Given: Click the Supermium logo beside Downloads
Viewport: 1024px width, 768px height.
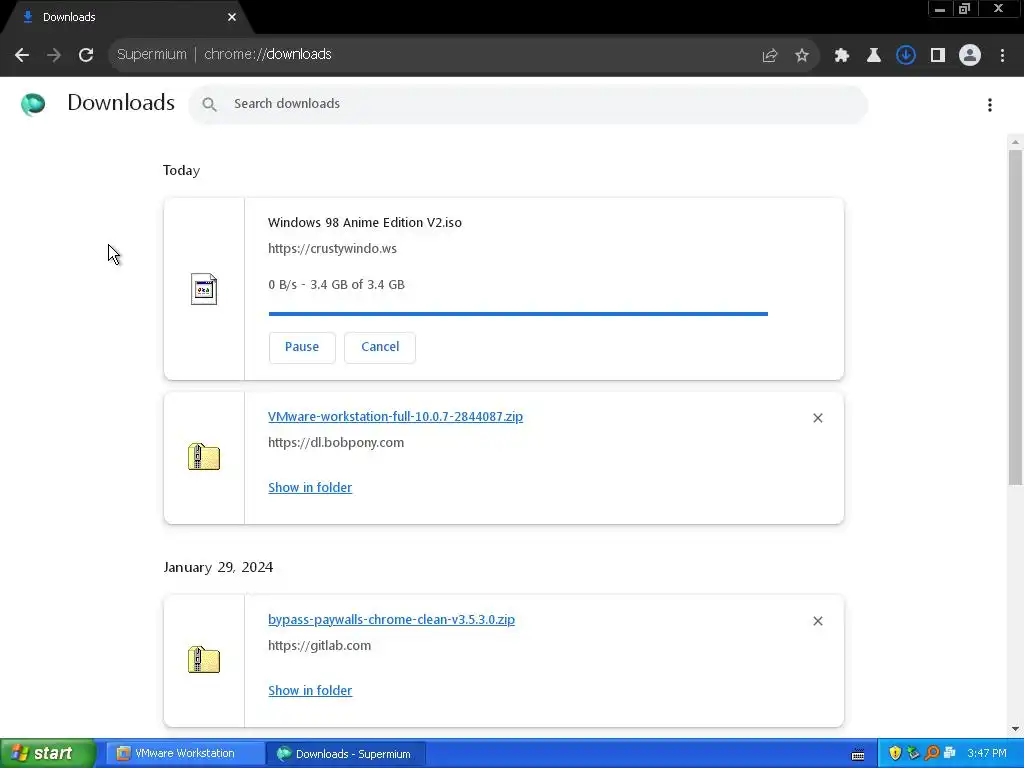Looking at the screenshot, I should (33, 104).
